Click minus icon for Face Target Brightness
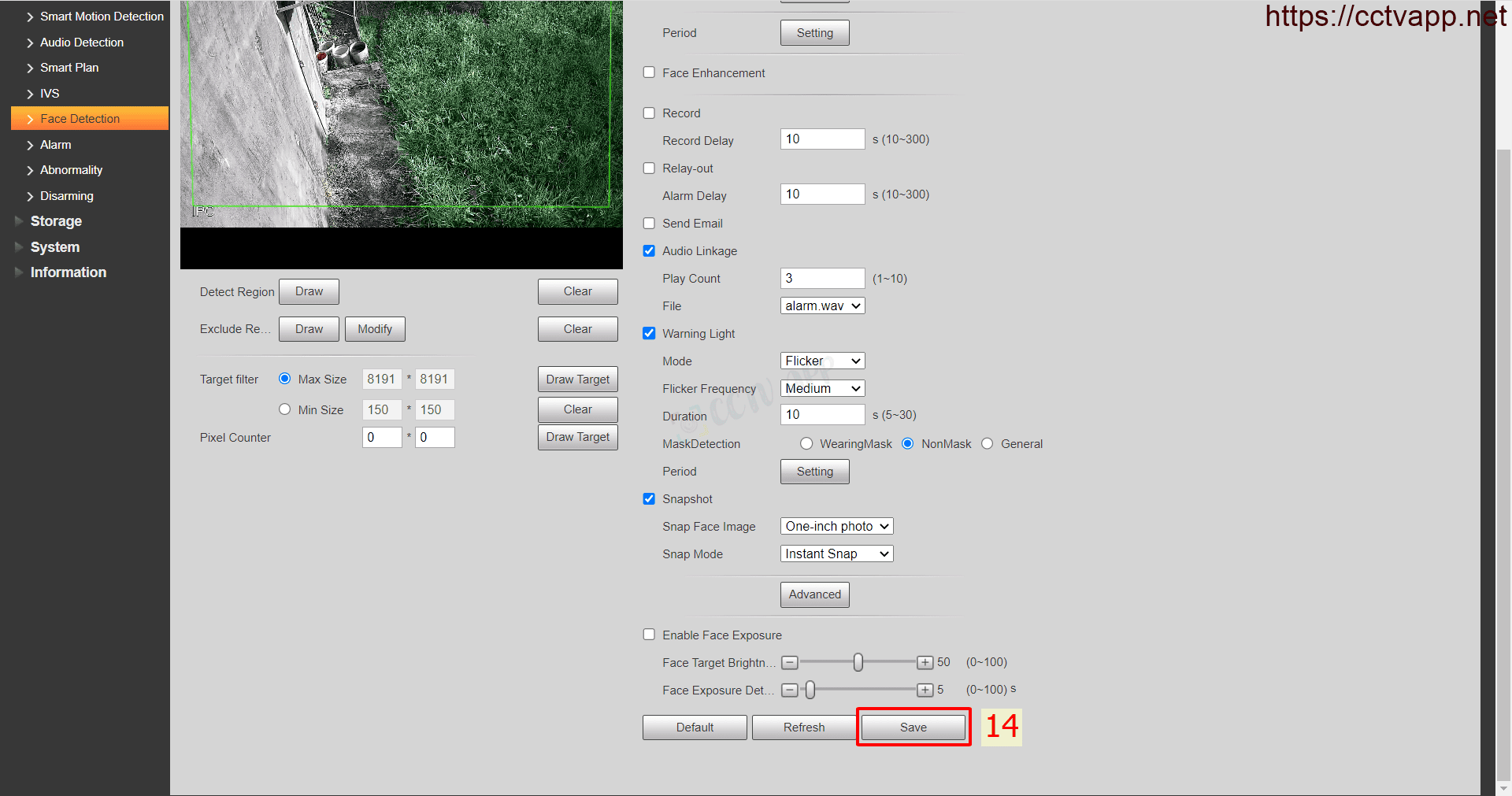Viewport: 1512px width, 796px height. point(789,663)
